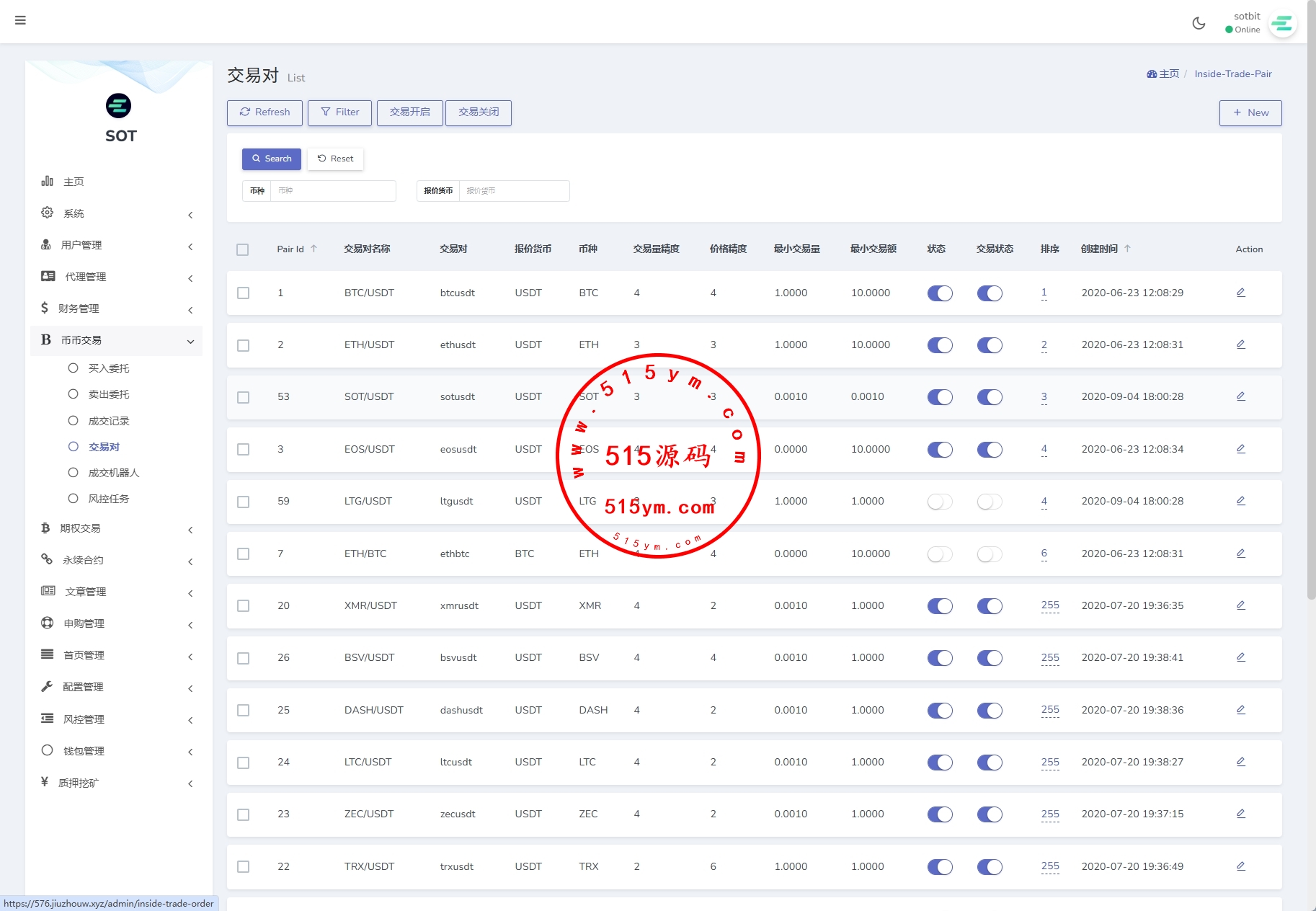This screenshot has height=911, width=1316.
Task: Click edit icon for TRX/USDT row
Action: (1240, 866)
